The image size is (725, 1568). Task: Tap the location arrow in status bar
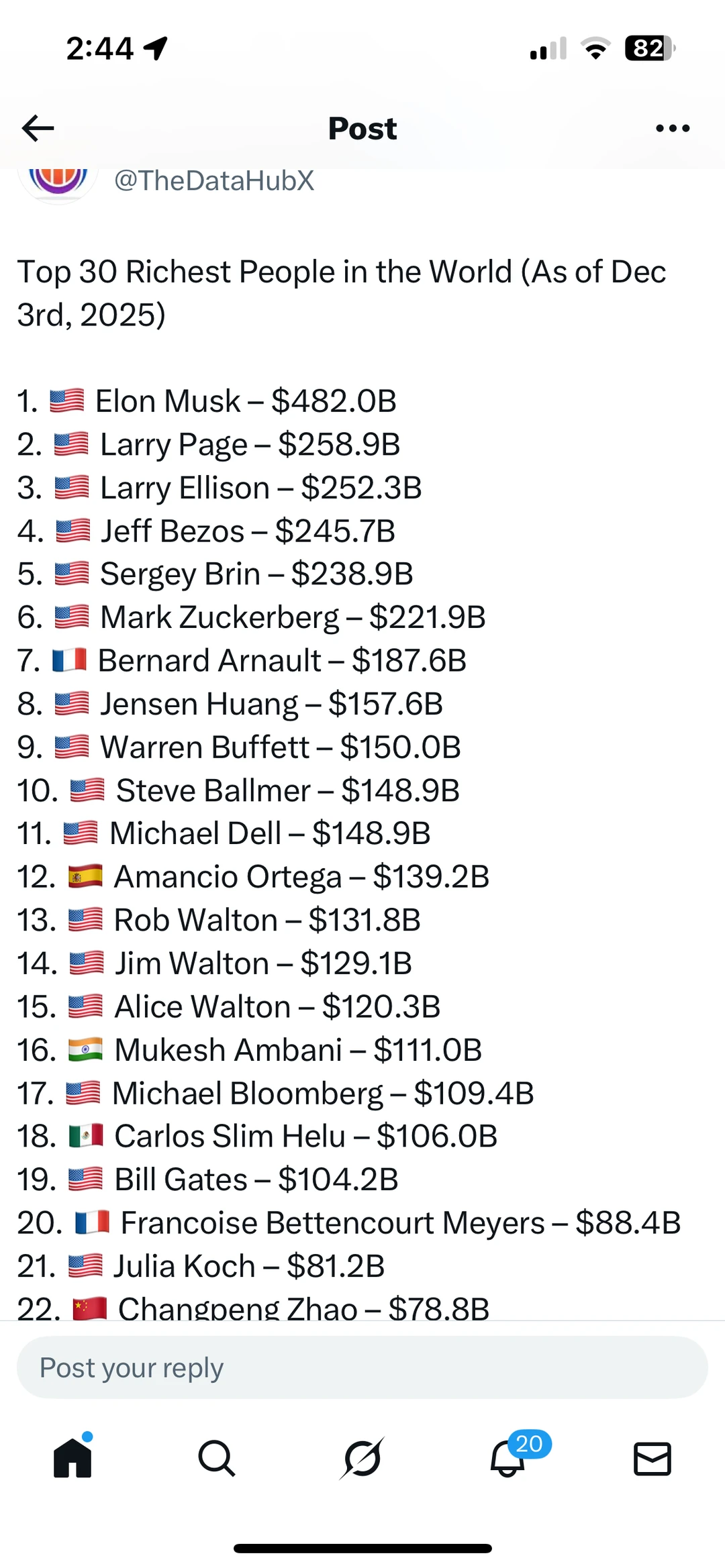156,48
